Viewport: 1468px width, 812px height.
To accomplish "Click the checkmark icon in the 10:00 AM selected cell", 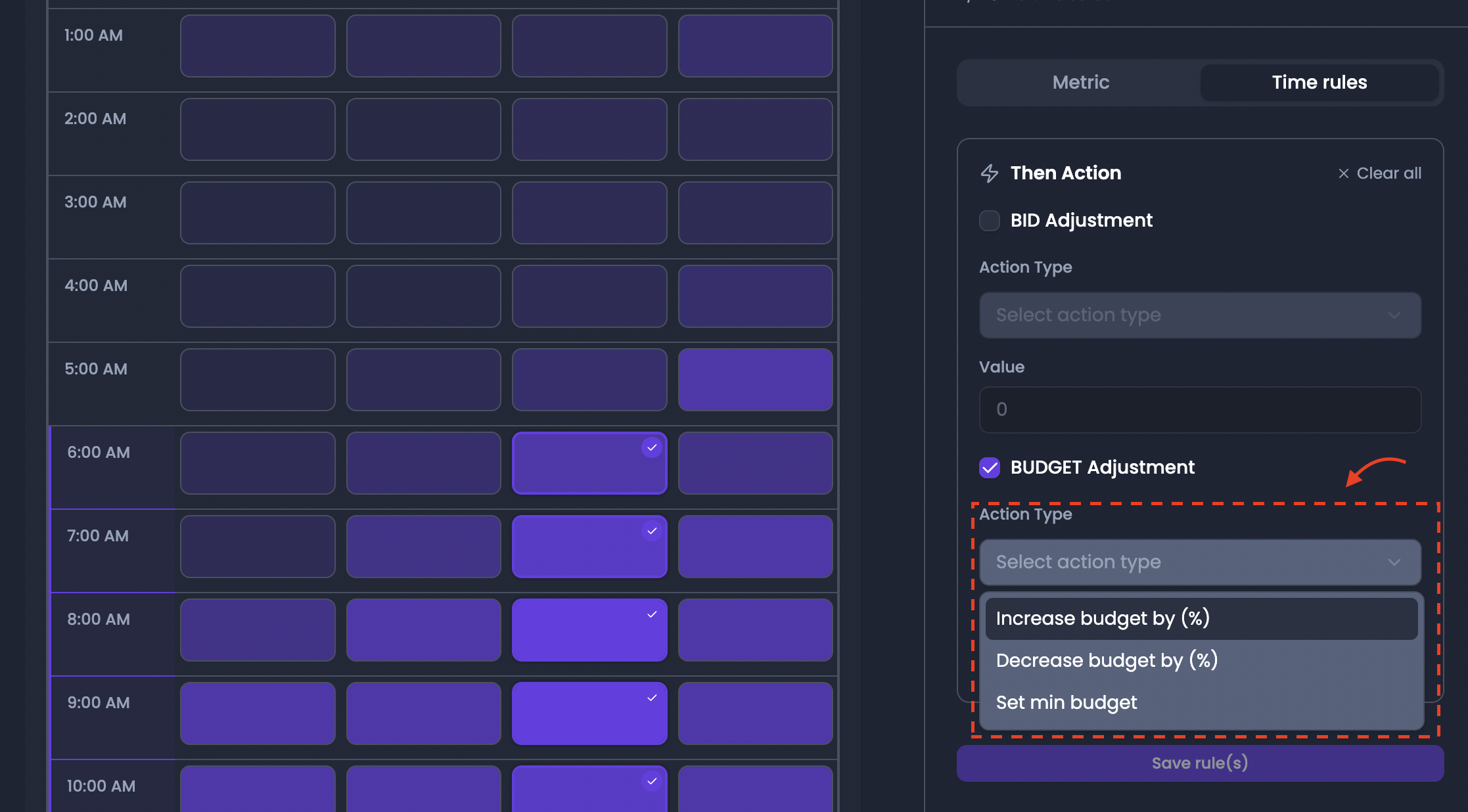I will coord(652,781).
